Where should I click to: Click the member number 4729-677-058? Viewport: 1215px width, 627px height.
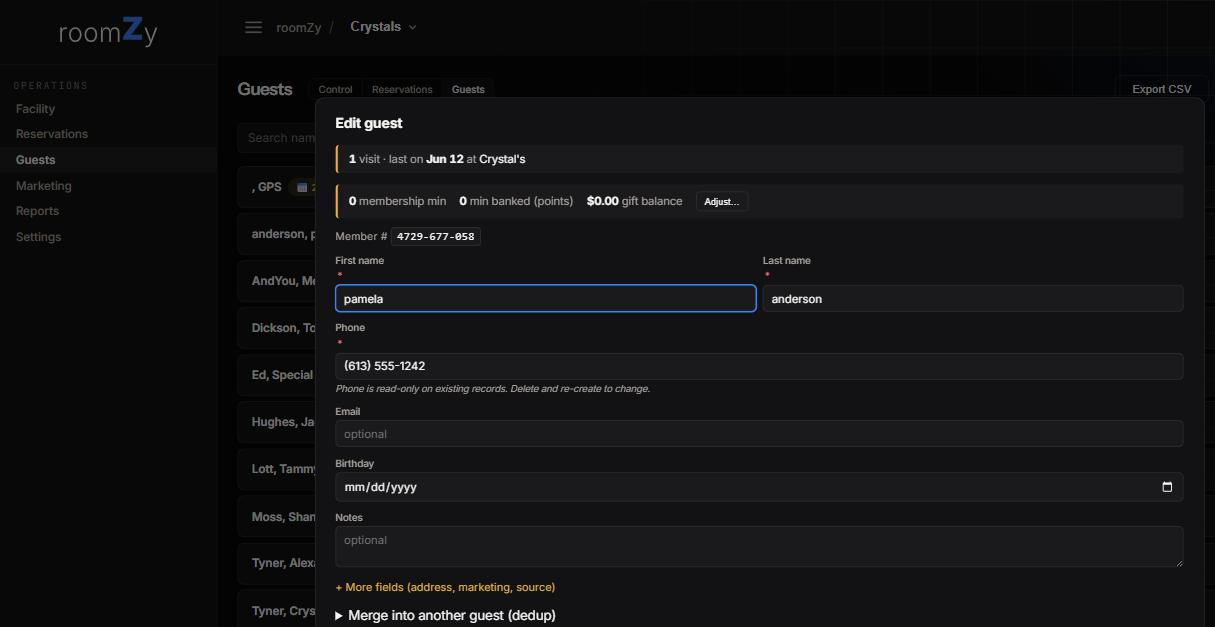435,236
